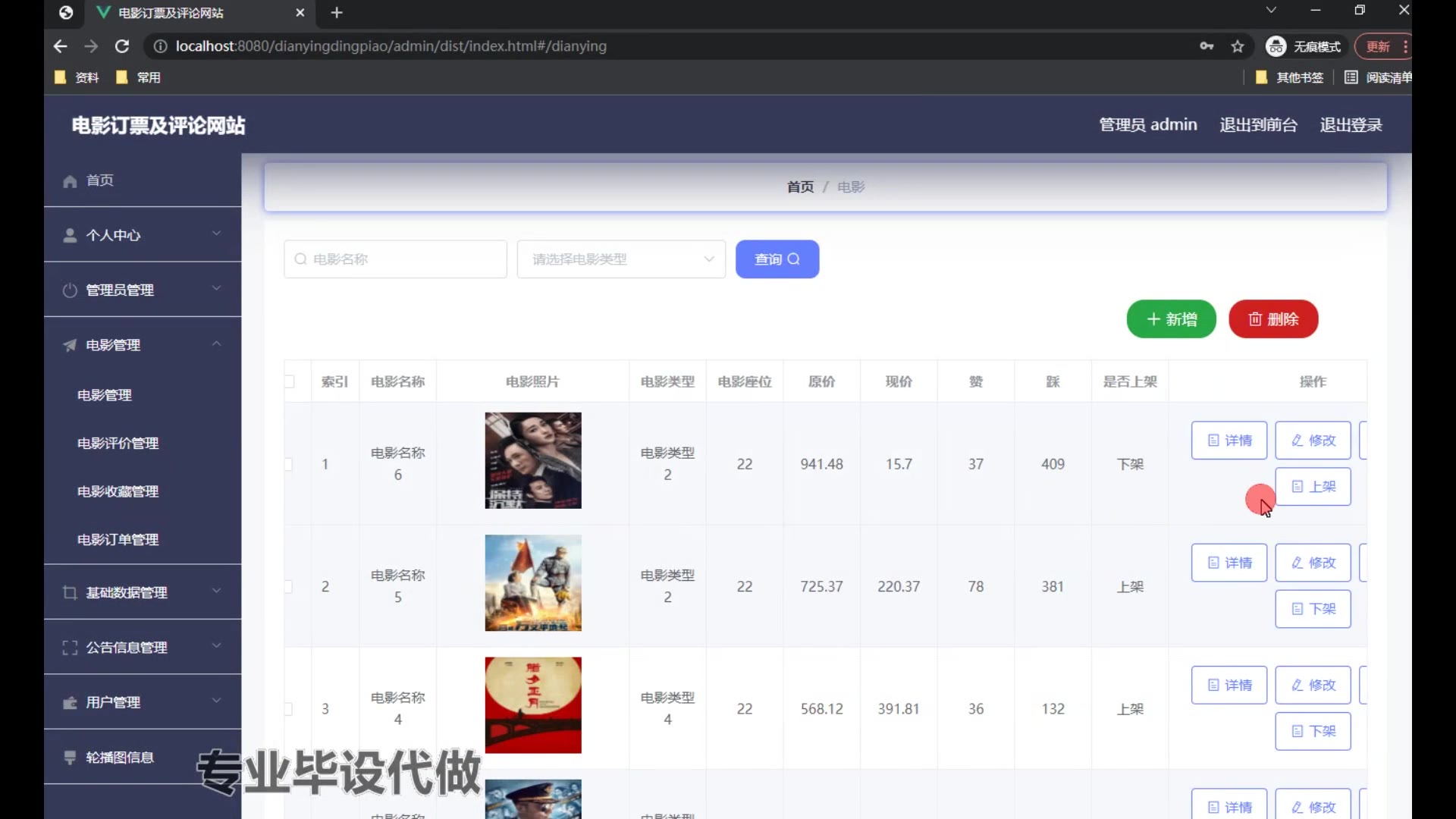Check the row 1 selection checkbox
The height and width of the screenshot is (819, 1456).
[289, 464]
